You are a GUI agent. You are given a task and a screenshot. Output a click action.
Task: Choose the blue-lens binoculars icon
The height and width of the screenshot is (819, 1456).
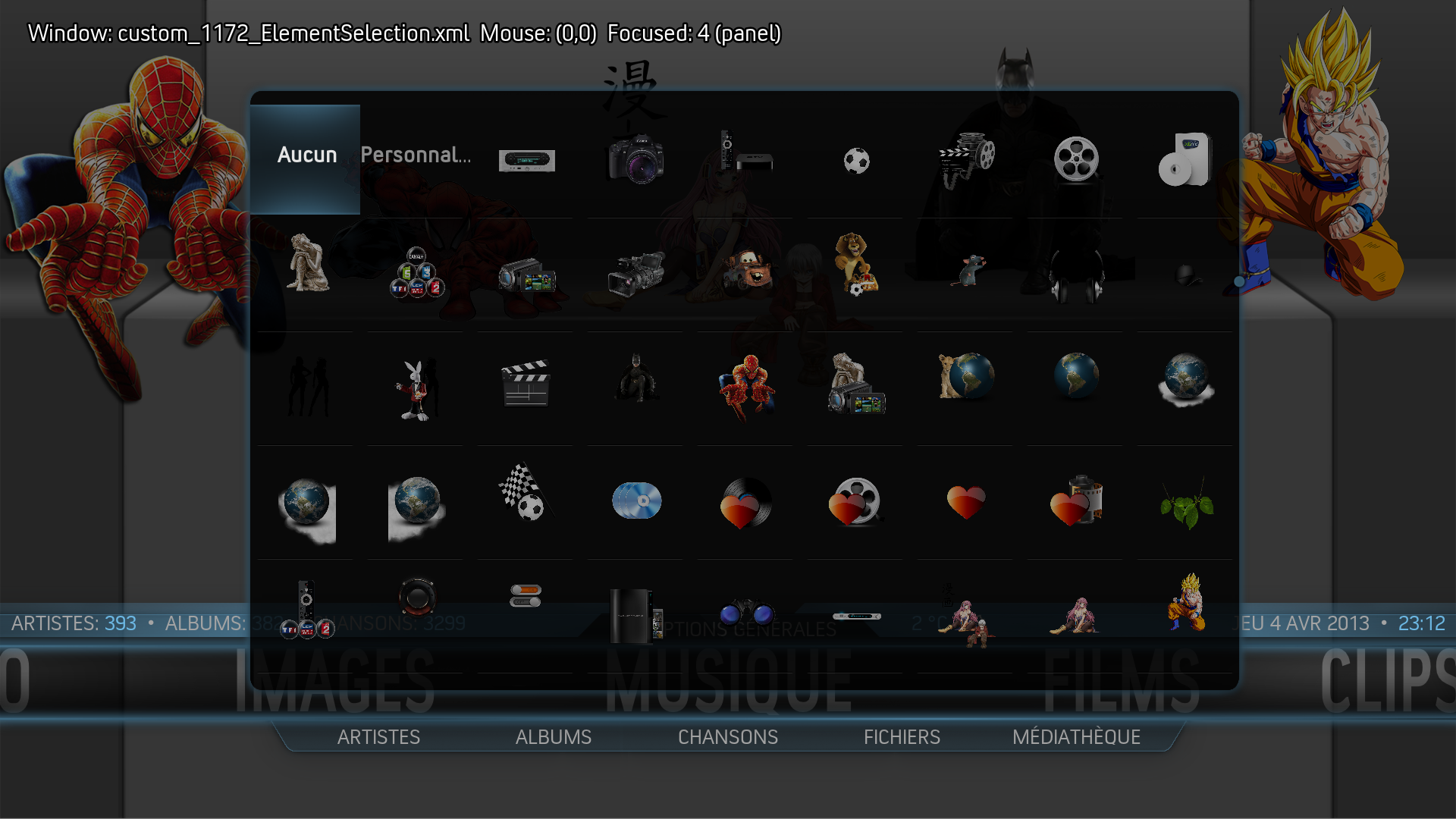coord(747,613)
